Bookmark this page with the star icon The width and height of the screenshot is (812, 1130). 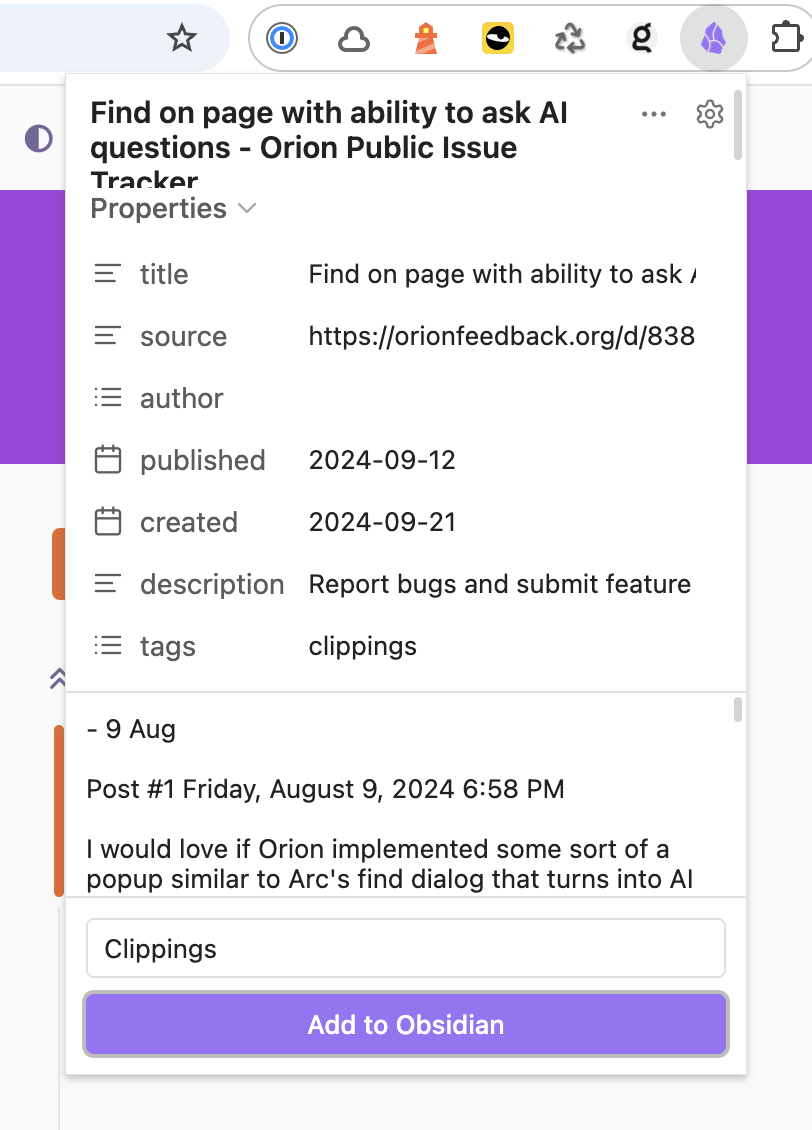pyautogui.click(x=181, y=39)
